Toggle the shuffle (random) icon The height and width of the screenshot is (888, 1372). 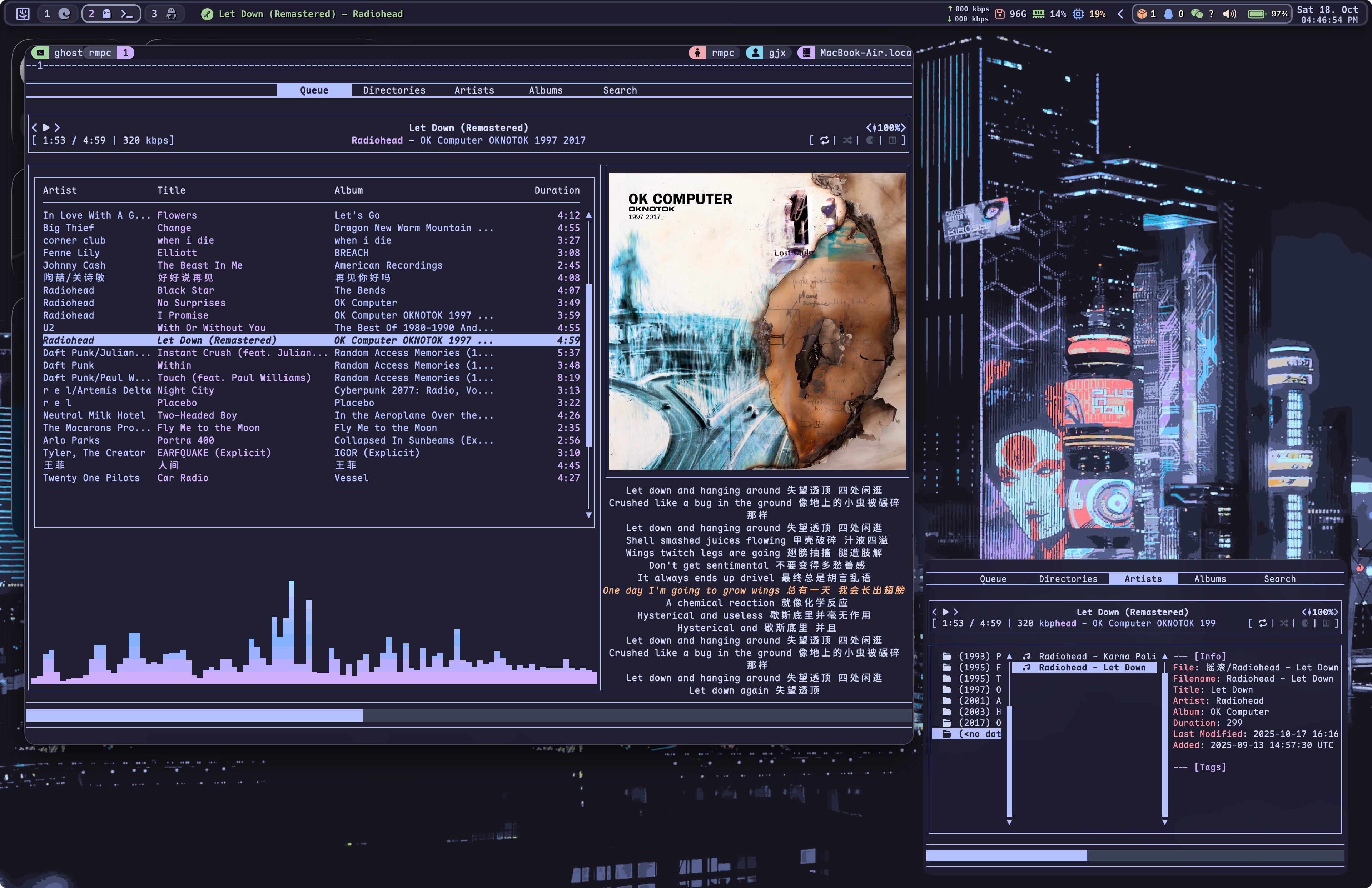click(x=847, y=140)
